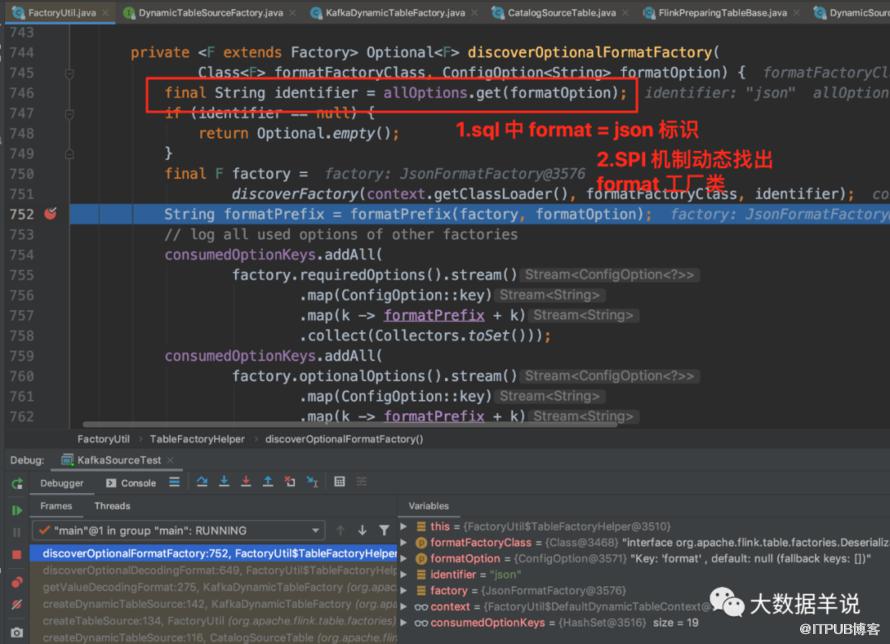Switch to the KafkaDynamicTableFactory.java tab

[394, 12]
